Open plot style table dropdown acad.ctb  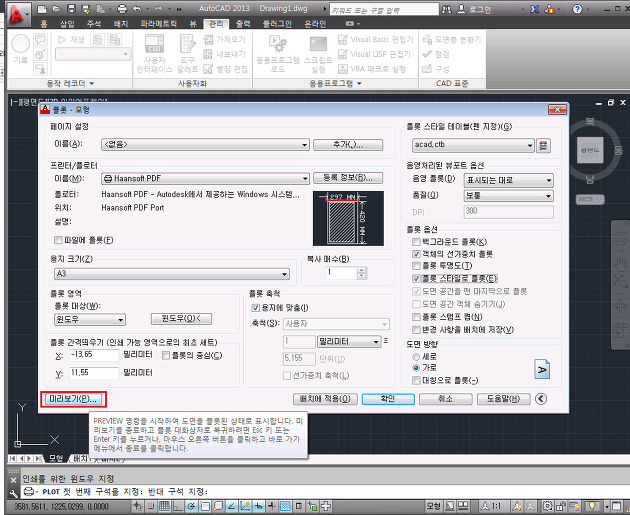point(473,145)
